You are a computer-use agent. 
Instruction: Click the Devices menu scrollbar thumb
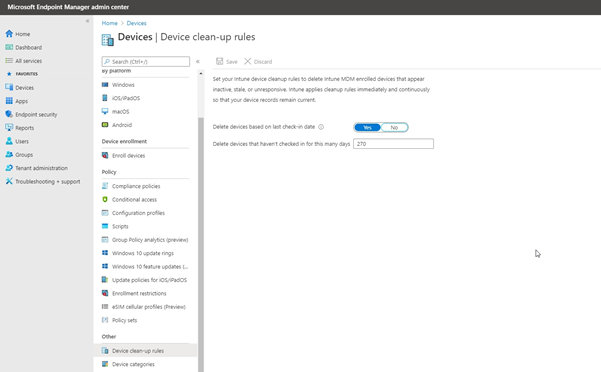pyautogui.click(x=201, y=244)
